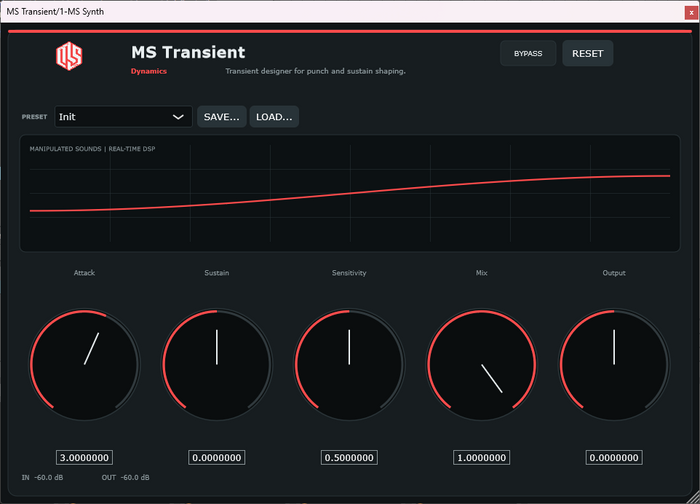
Task: Click the transient designer description text
Action: [315, 71]
